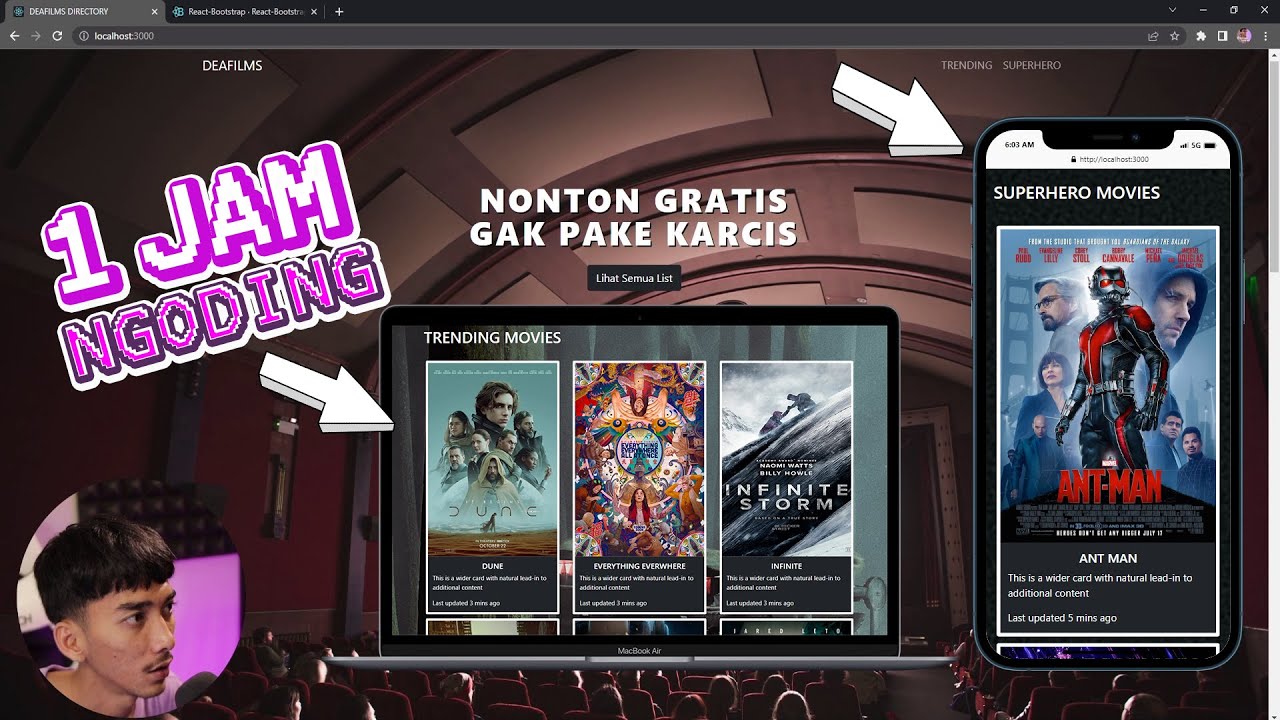Viewport: 1280px width, 720px height.
Task: Click the phone's http://localhost:3000 address bar
Action: pos(1108,159)
